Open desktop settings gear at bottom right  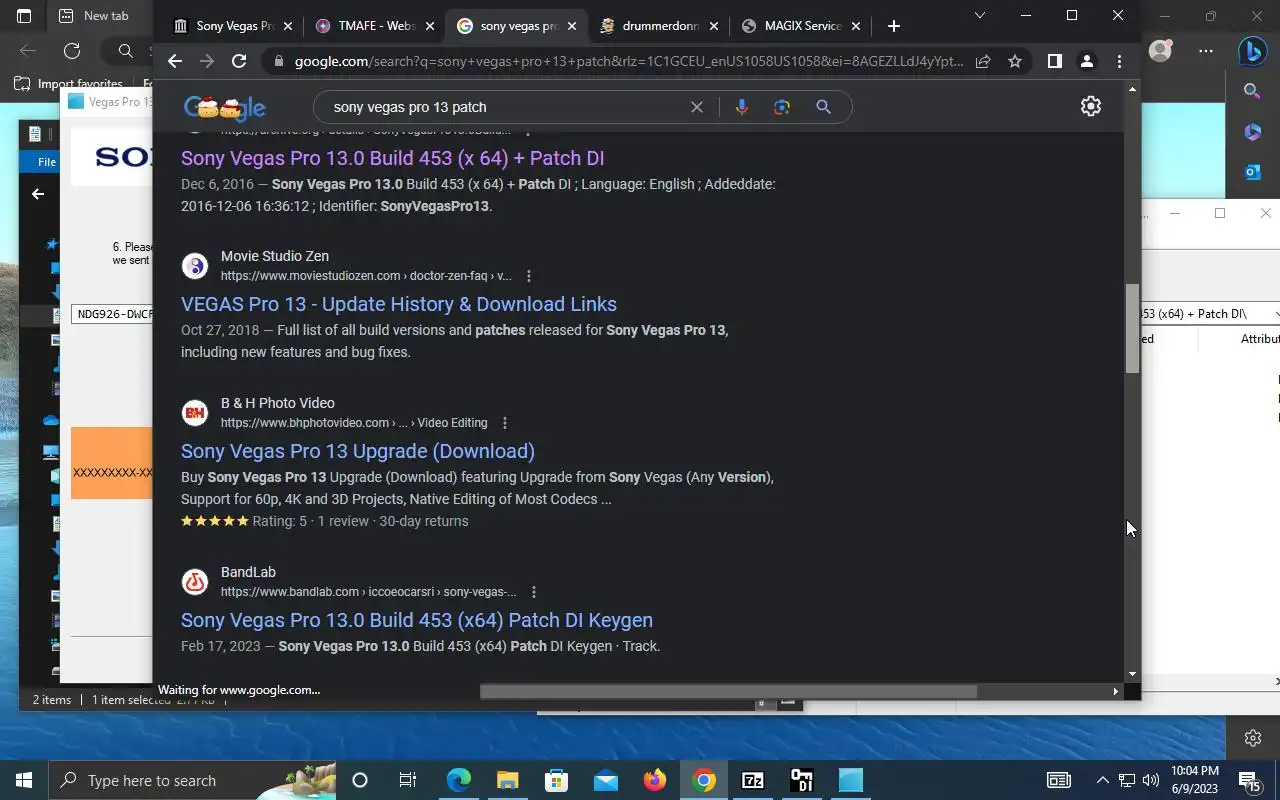[x=1253, y=738]
